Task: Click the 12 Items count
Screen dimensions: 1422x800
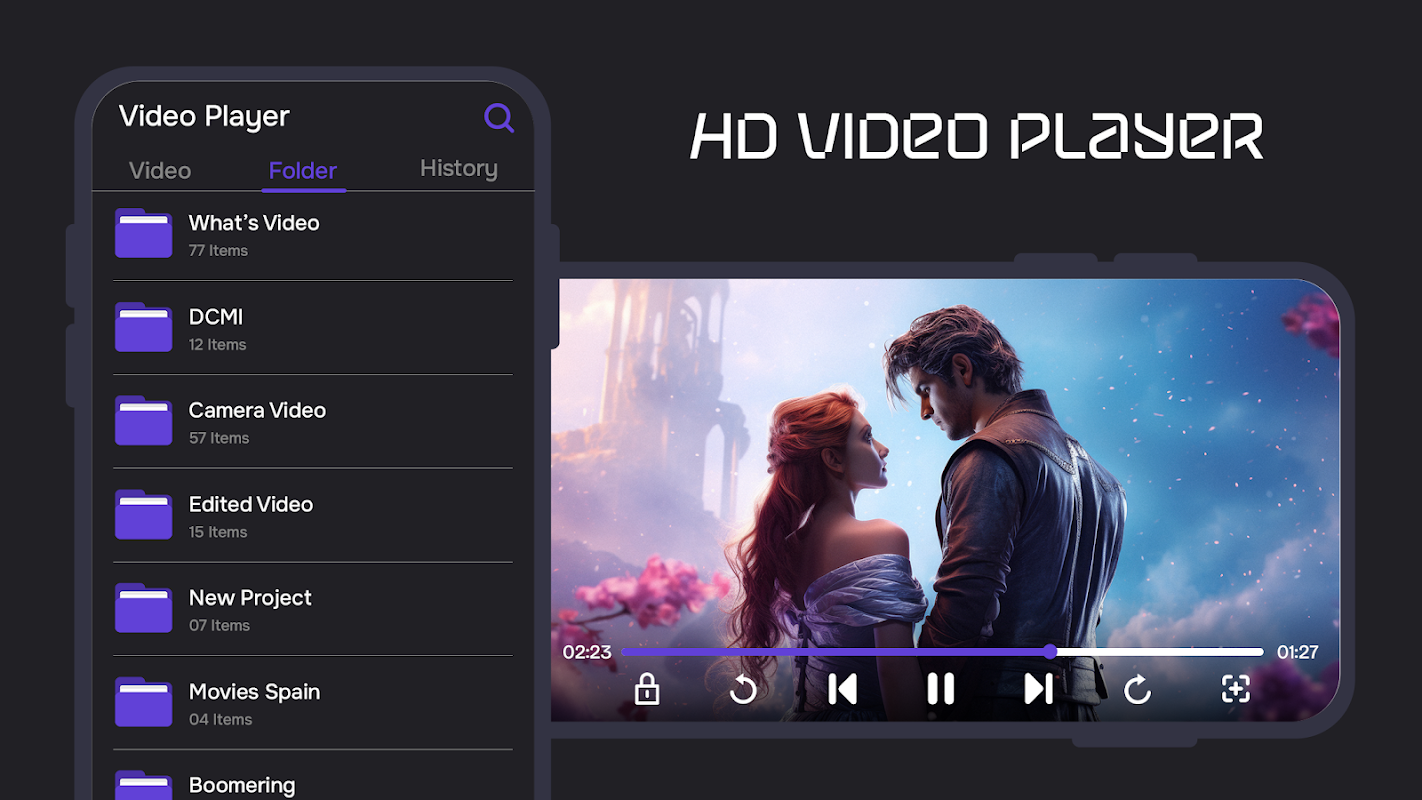Action: click(x=217, y=345)
